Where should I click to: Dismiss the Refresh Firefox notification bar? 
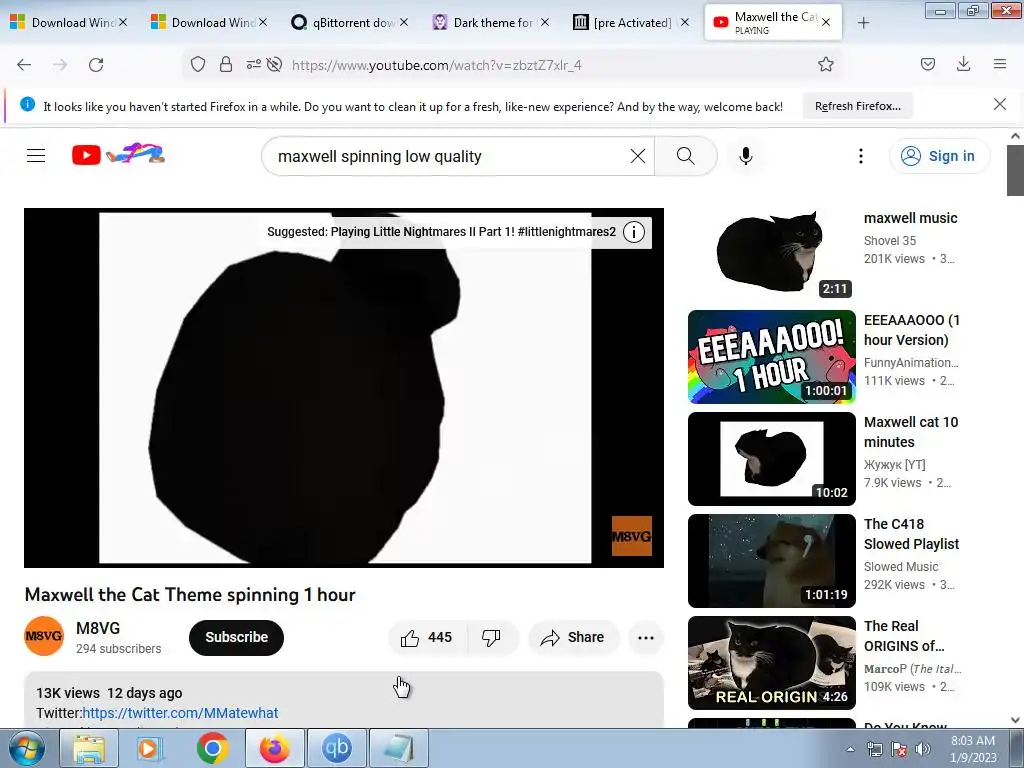pyautogui.click(x=999, y=104)
